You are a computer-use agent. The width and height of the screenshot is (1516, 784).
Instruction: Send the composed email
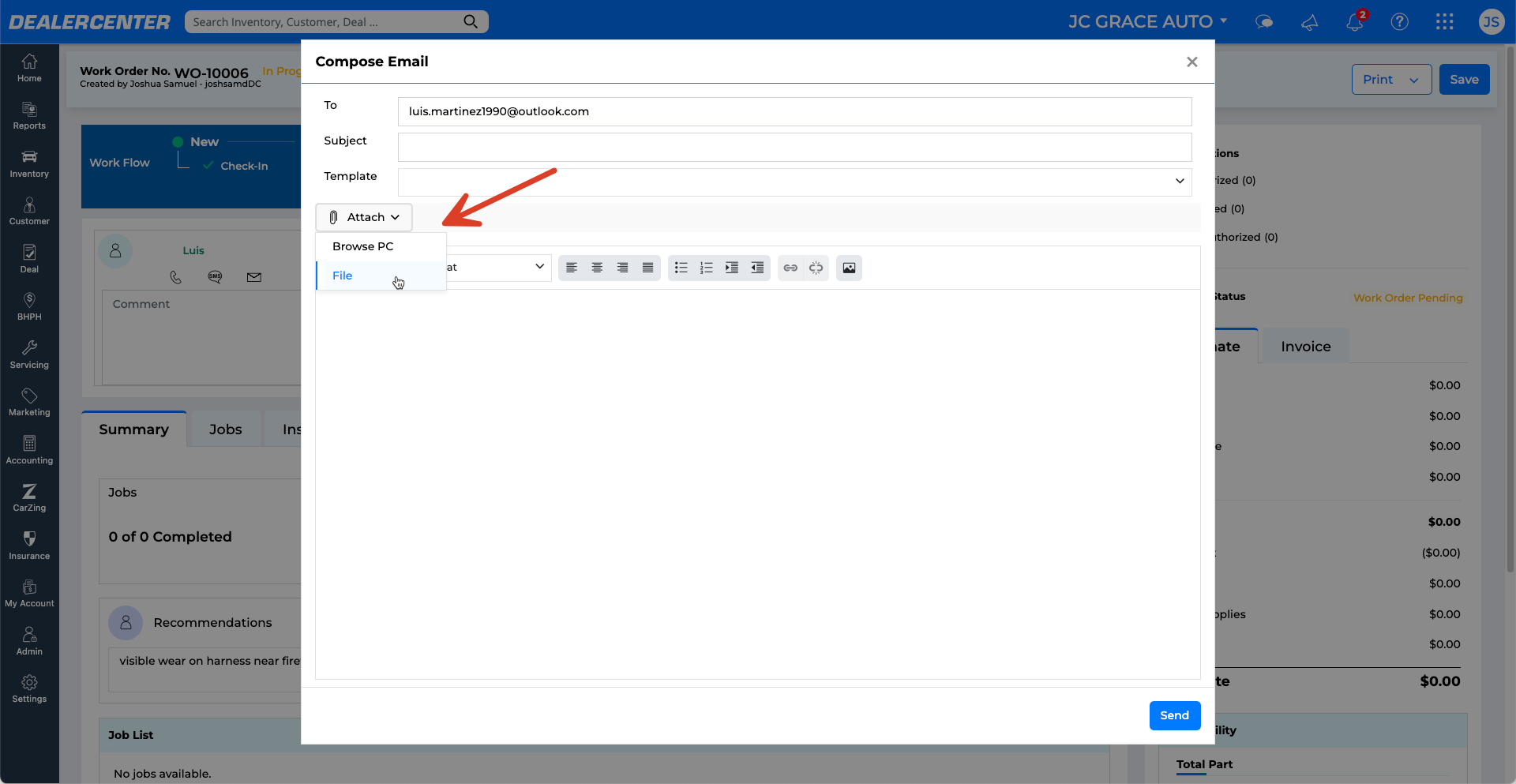(1174, 715)
